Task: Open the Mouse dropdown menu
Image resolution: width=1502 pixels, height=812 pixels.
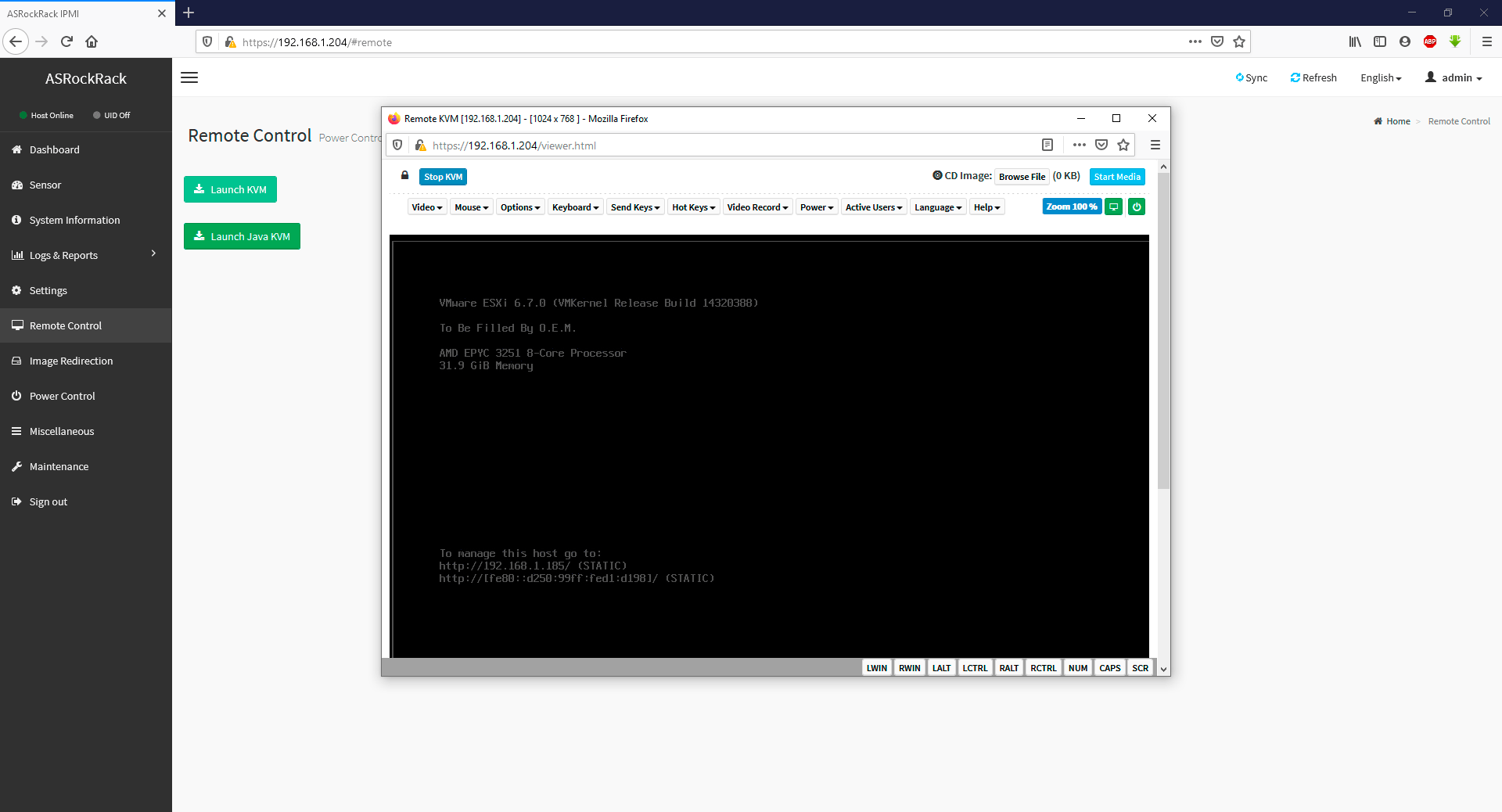Action: (x=472, y=207)
